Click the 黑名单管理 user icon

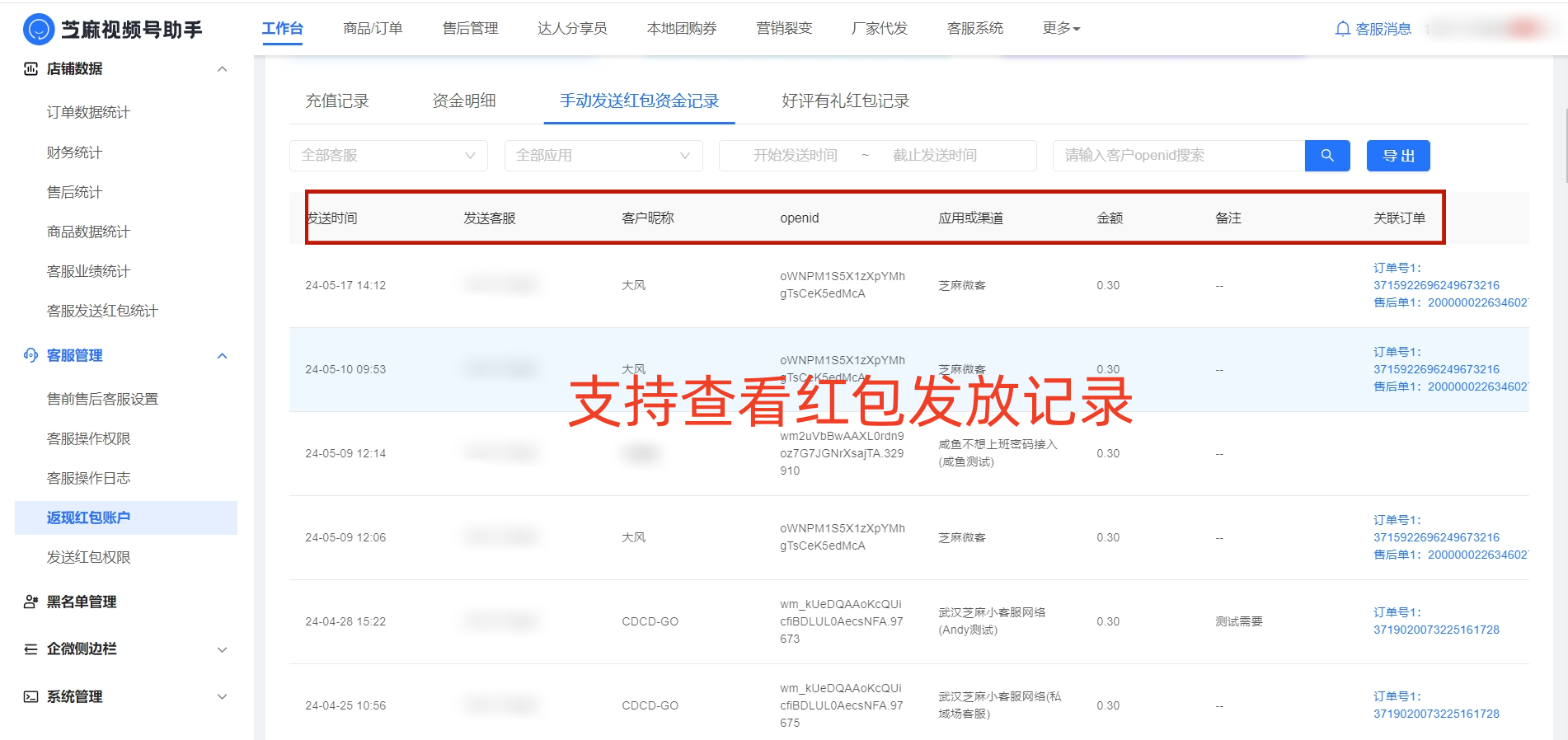tap(31, 602)
